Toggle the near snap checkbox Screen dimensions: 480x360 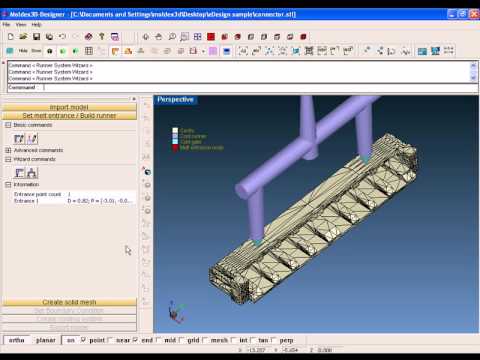(x=110, y=340)
